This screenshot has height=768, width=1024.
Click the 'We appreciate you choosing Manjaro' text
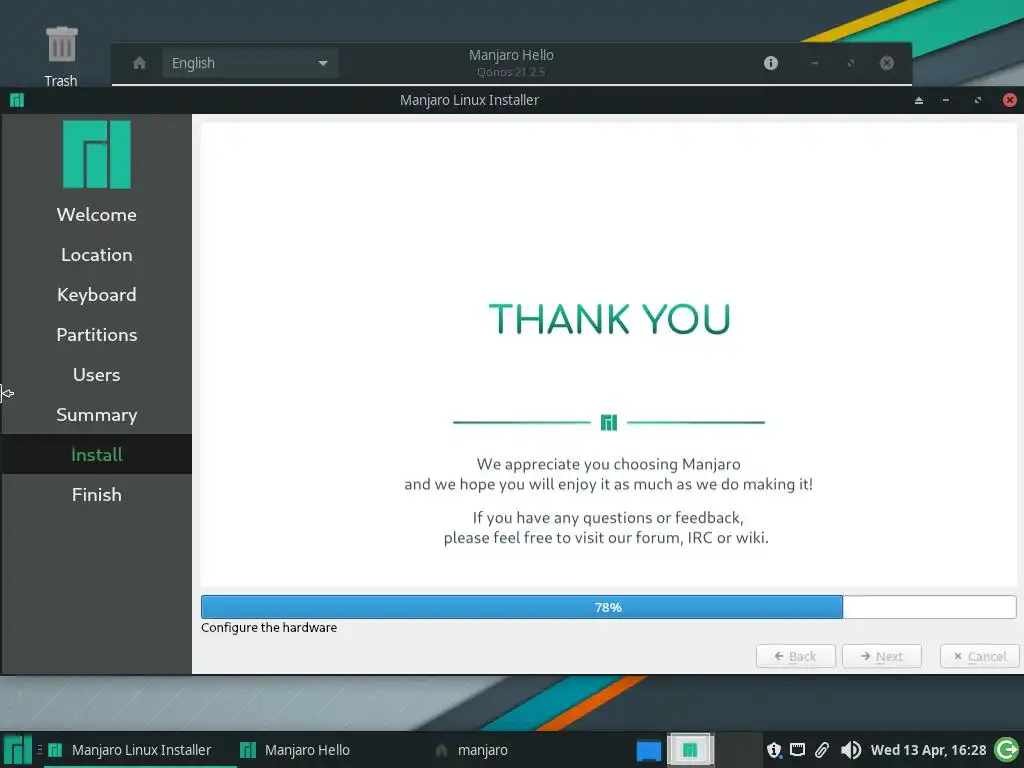(x=609, y=464)
